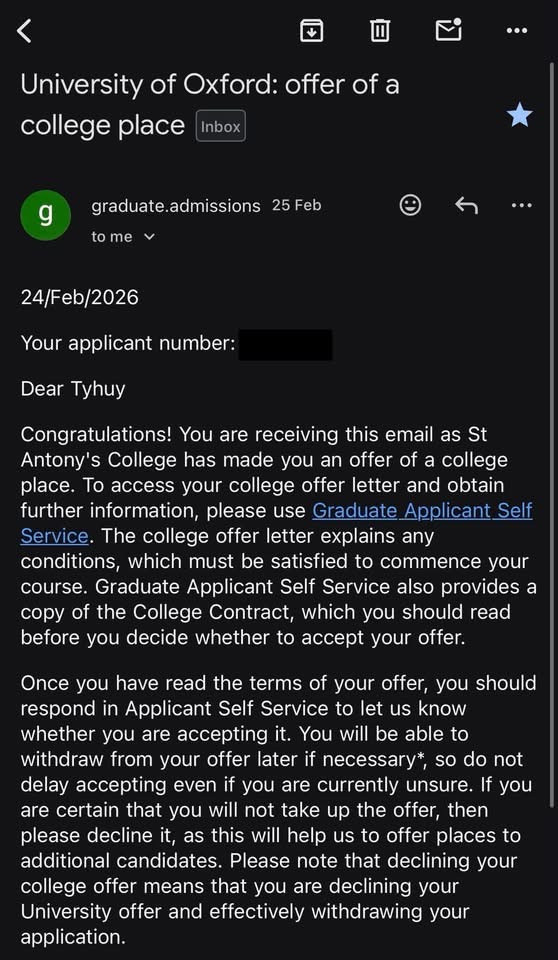The image size is (558, 960).
Task: Tap the blacked-out applicant number box
Action: click(285, 344)
